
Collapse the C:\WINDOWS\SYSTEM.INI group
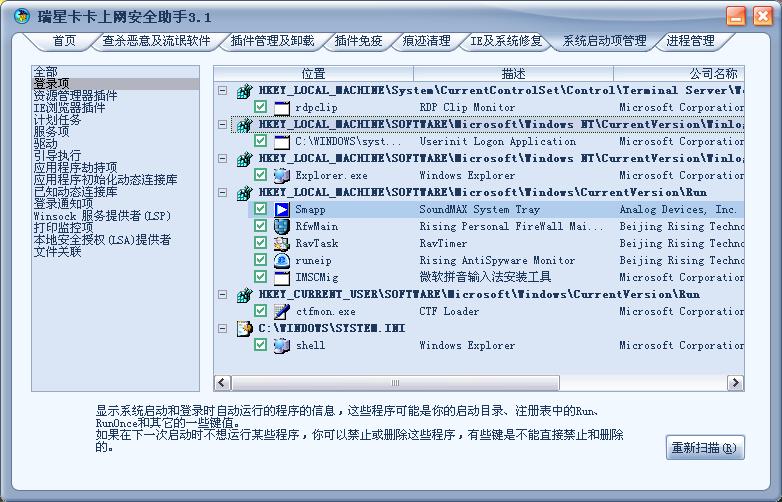point(222,328)
